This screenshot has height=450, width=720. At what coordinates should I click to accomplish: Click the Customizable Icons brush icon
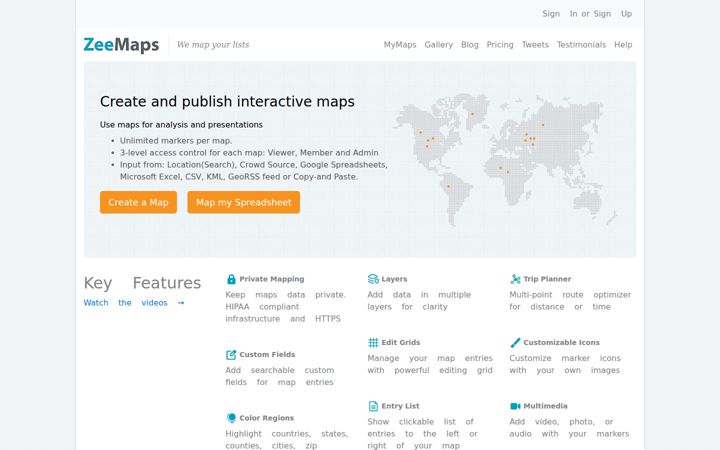click(x=515, y=343)
